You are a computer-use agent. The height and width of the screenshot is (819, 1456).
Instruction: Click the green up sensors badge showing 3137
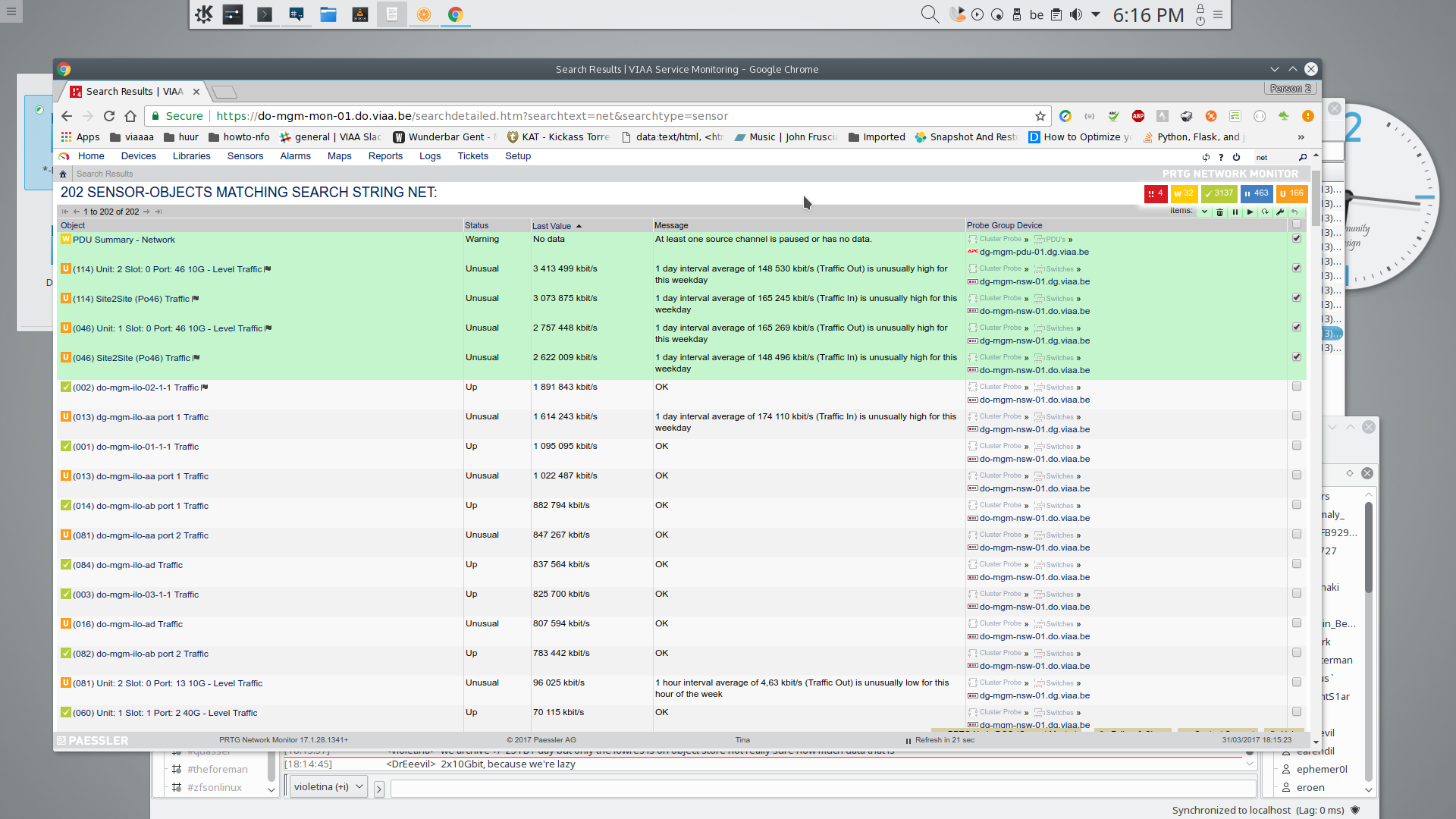(x=1219, y=193)
